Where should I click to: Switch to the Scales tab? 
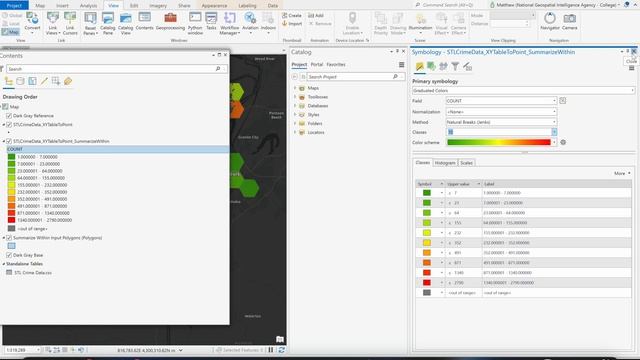click(x=466, y=163)
